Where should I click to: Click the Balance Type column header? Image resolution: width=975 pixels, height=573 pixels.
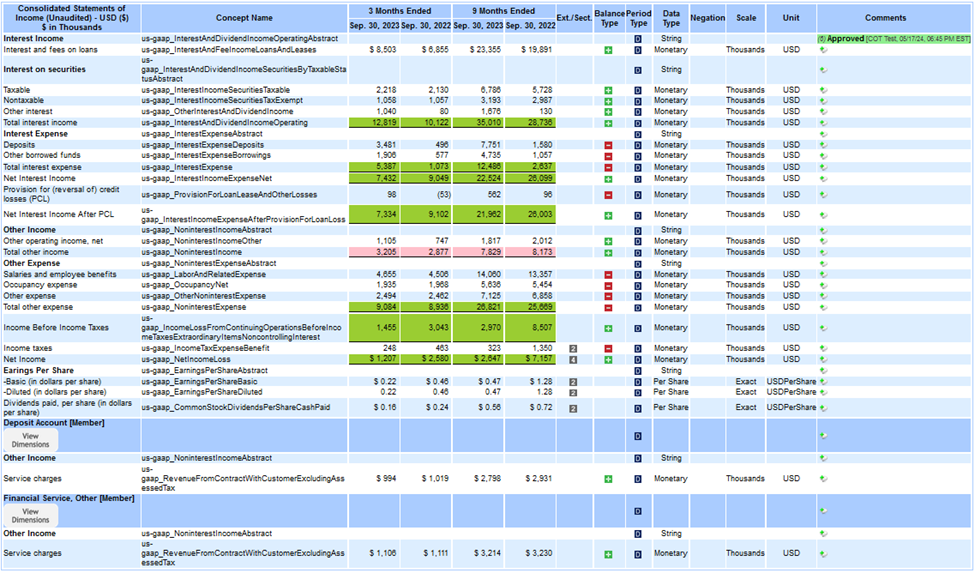pos(608,17)
